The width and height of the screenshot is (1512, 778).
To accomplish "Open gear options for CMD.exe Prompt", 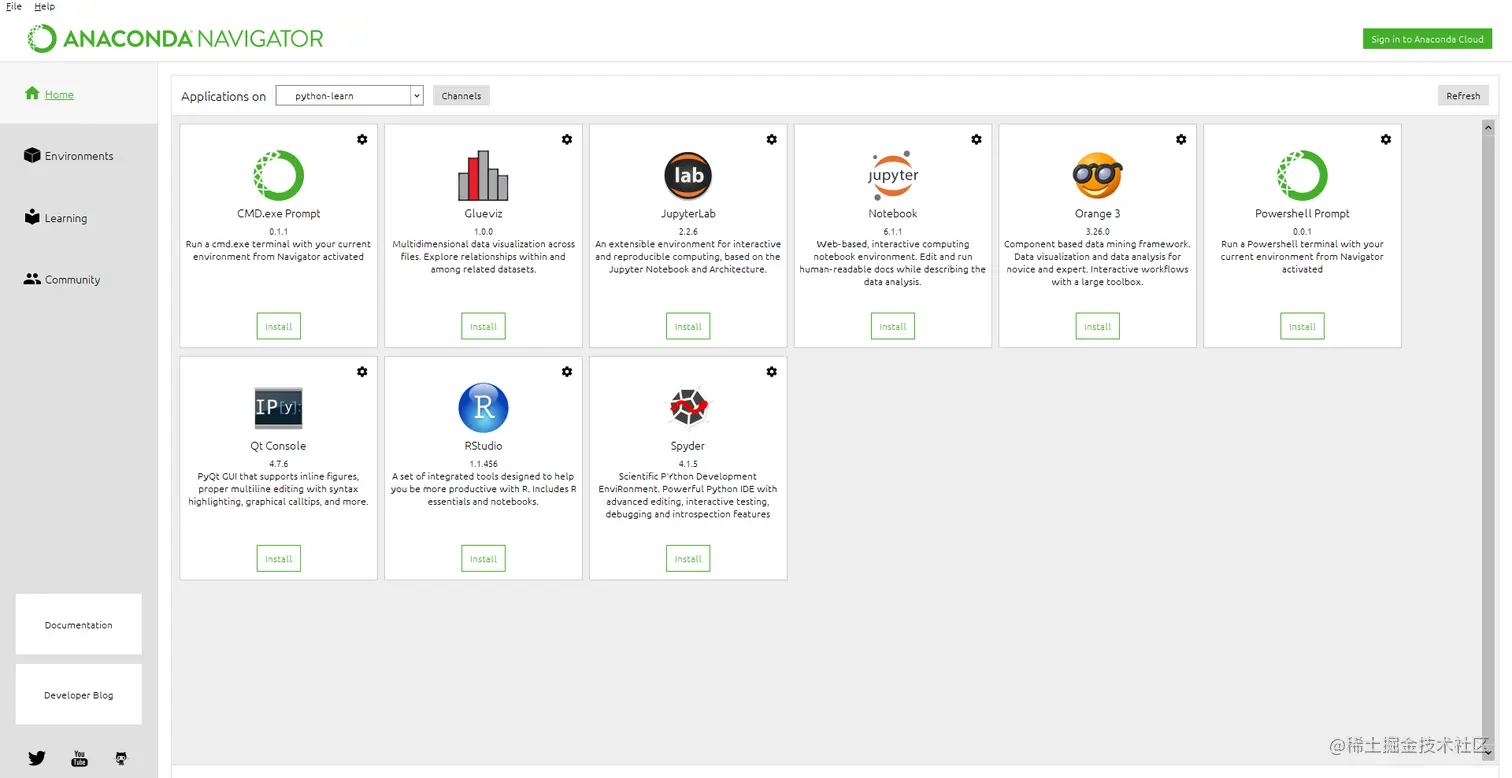I will click(x=362, y=140).
